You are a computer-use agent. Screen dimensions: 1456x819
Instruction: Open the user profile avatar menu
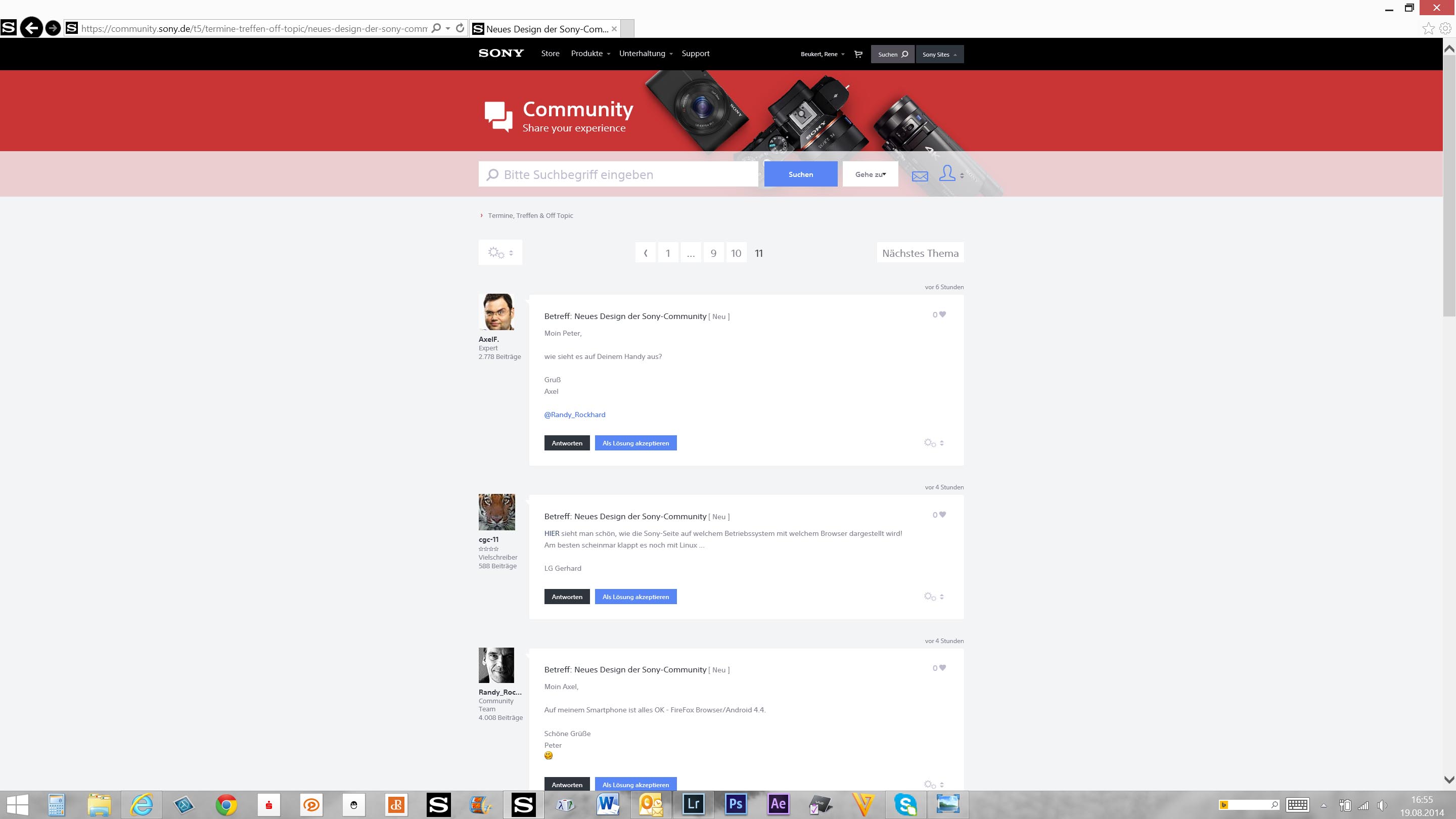(x=948, y=173)
